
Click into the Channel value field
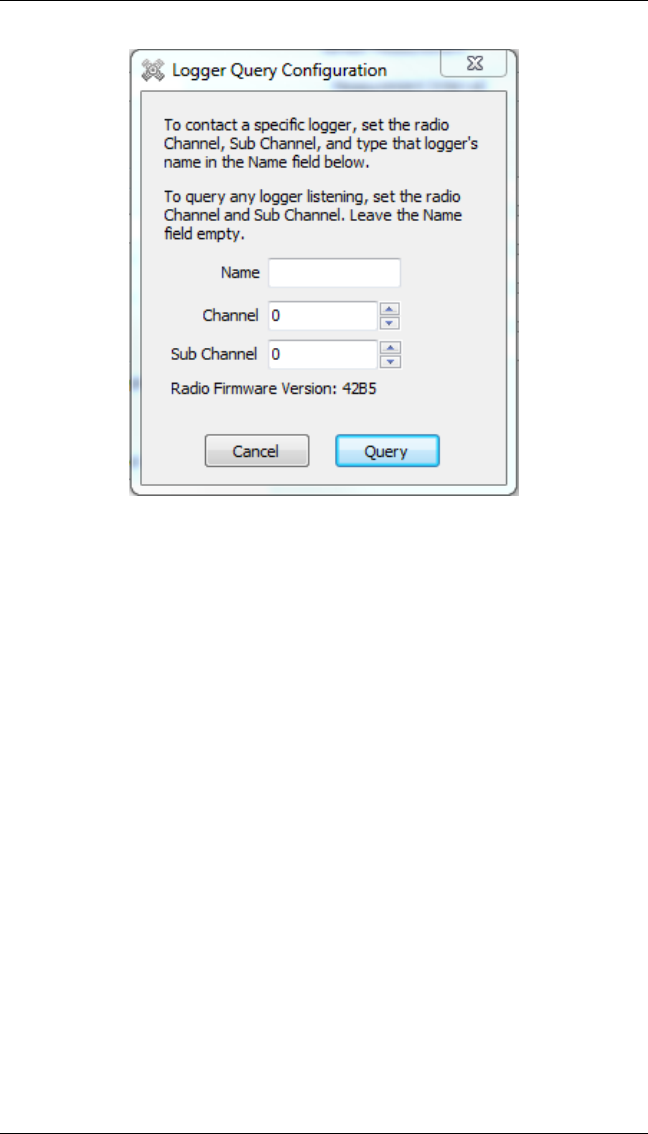click(x=323, y=315)
